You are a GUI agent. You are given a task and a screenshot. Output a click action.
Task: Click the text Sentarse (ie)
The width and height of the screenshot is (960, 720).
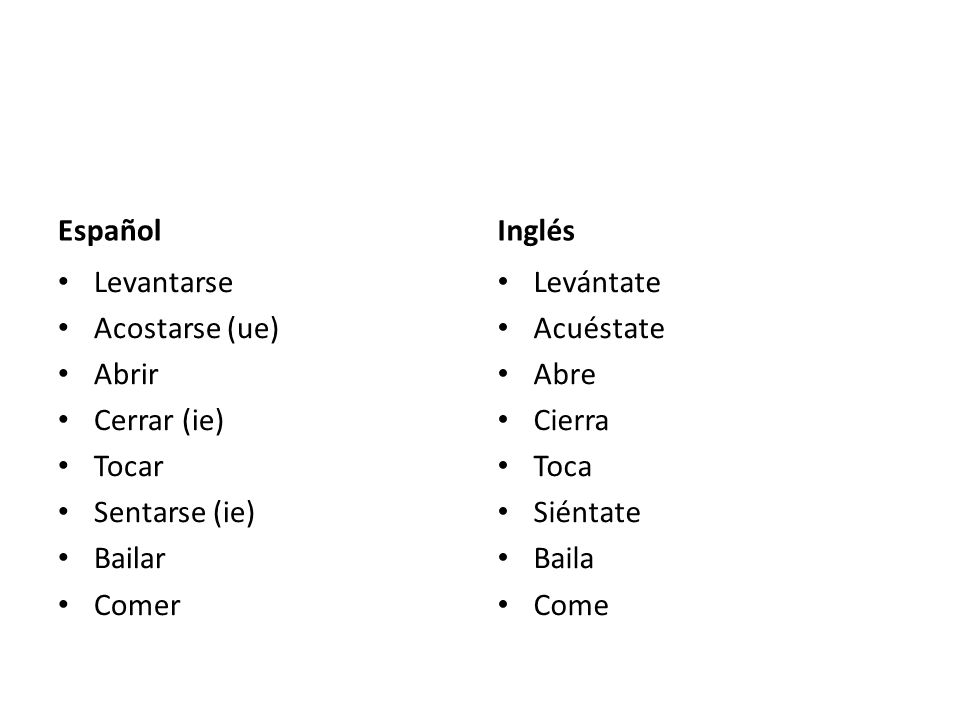pyautogui.click(x=174, y=513)
